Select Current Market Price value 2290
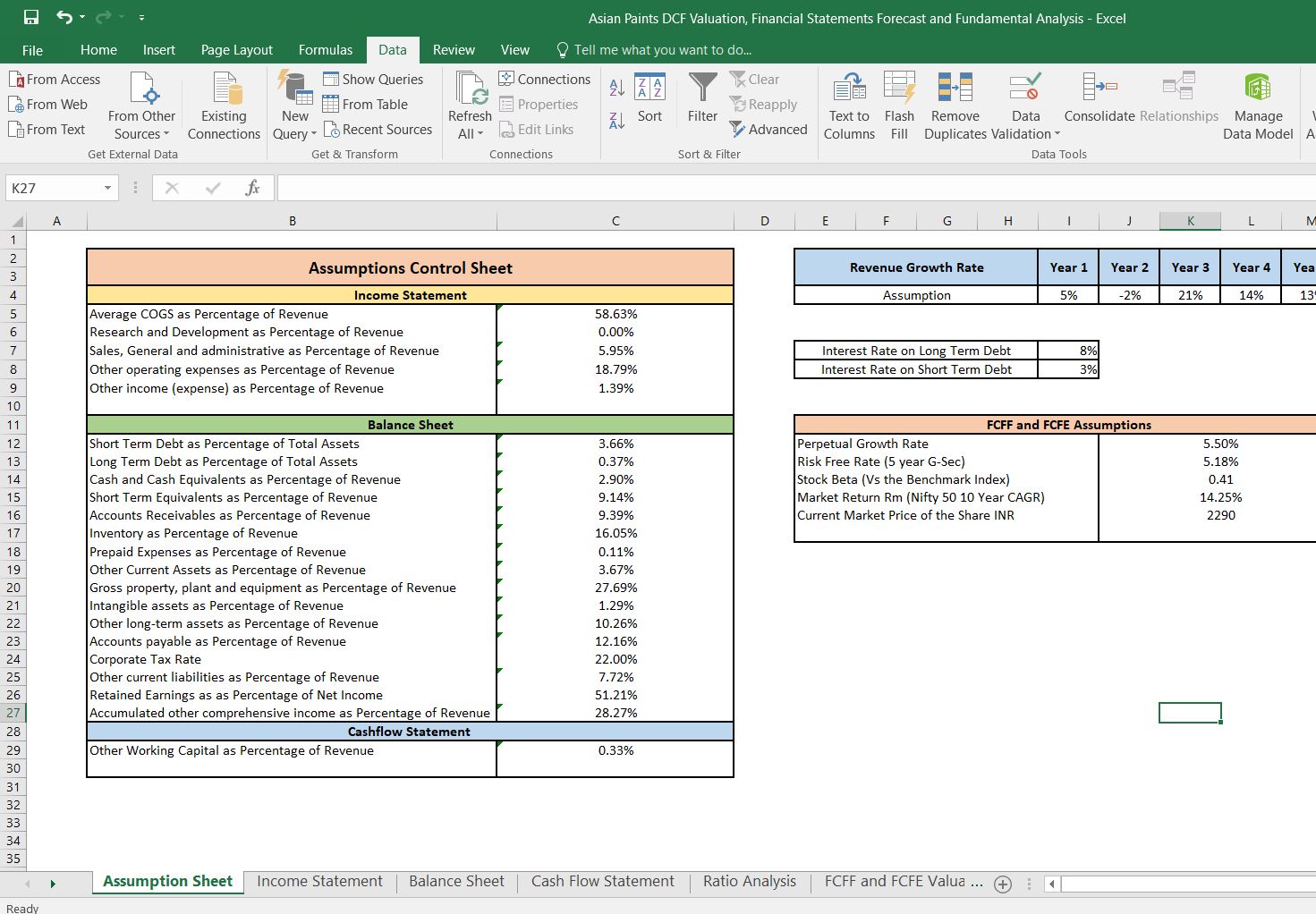Viewport: 1316px width, 914px height. [1220, 515]
